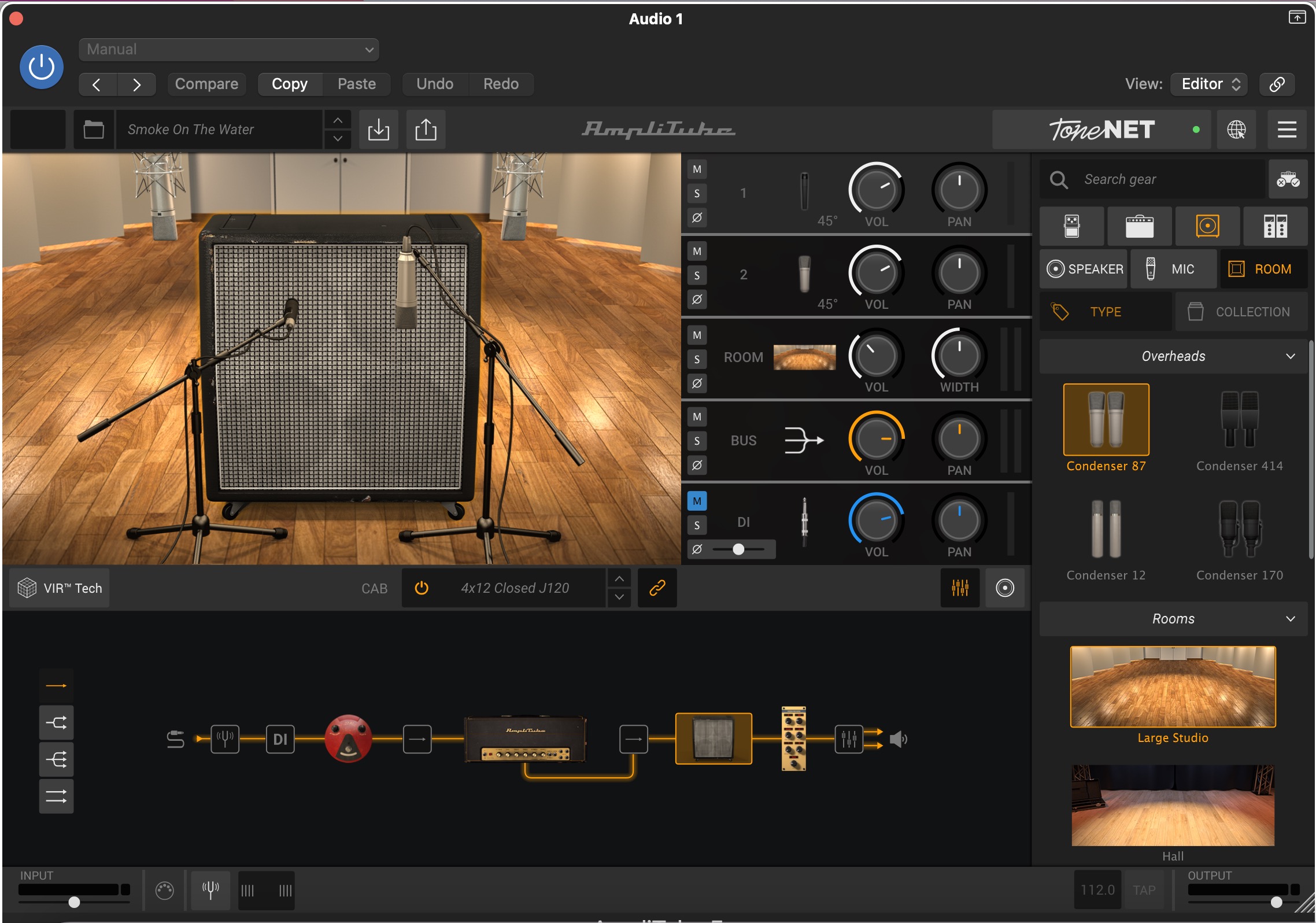This screenshot has height=923, width=1316.
Task: Toggle the cabinet power button
Action: (x=422, y=588)
